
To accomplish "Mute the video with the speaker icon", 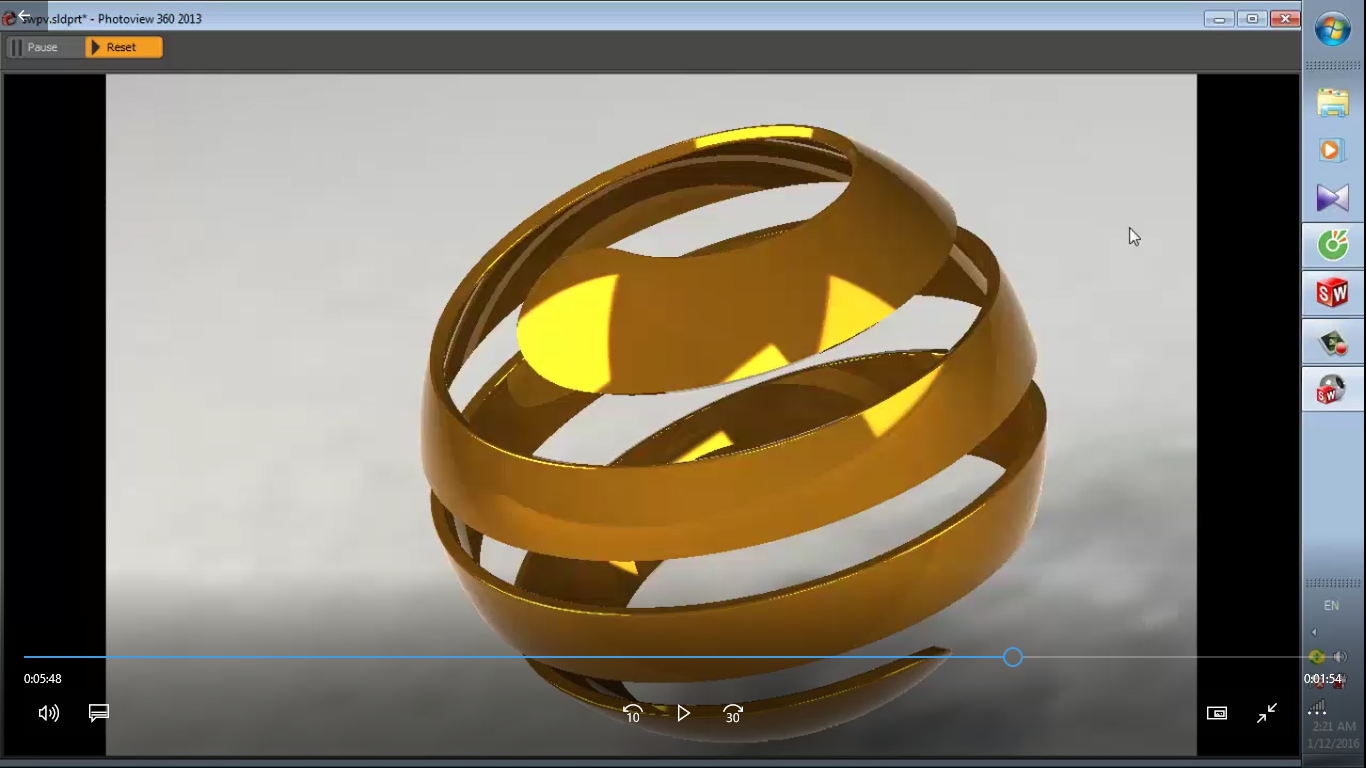I will pyautogui.click(x=48, y=713).
